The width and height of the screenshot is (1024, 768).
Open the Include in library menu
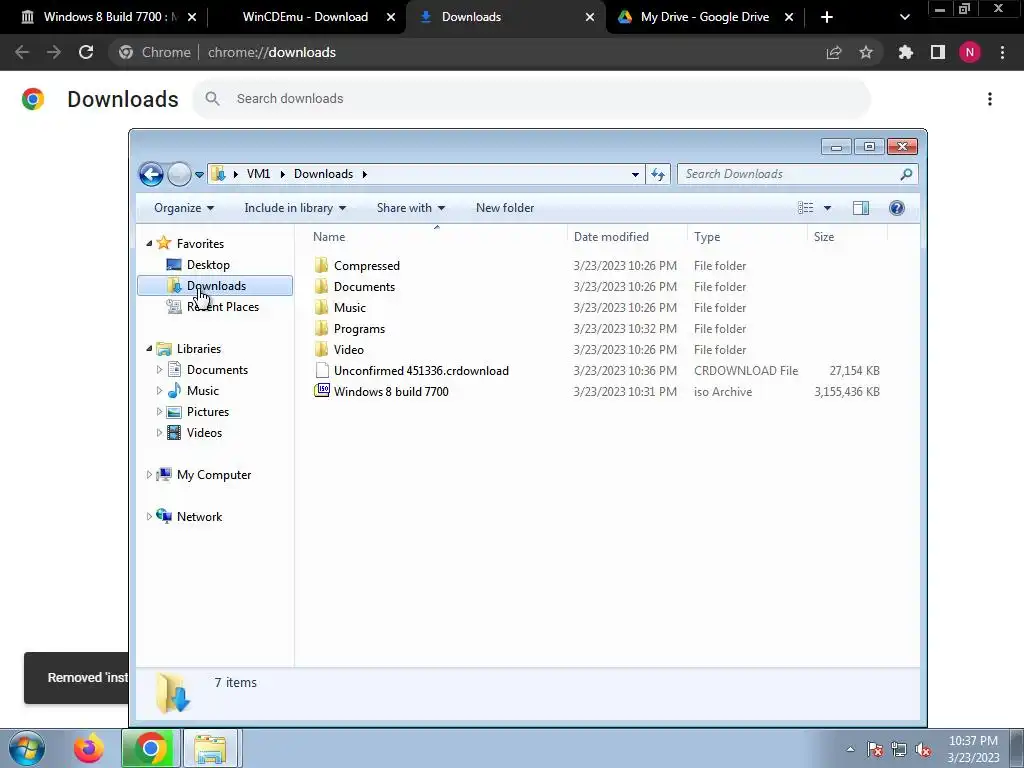point(295,208)
